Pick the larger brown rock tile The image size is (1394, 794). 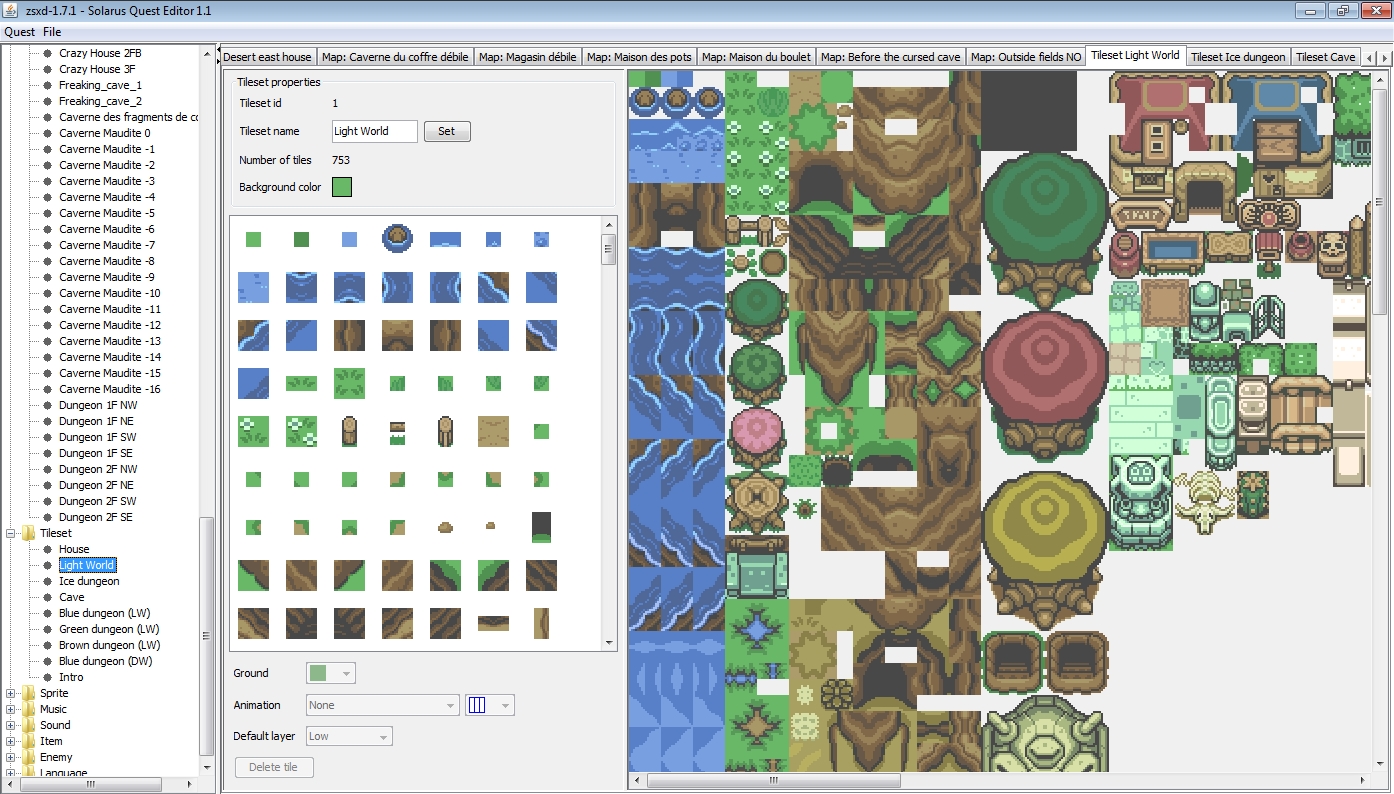tap(445, 527)
